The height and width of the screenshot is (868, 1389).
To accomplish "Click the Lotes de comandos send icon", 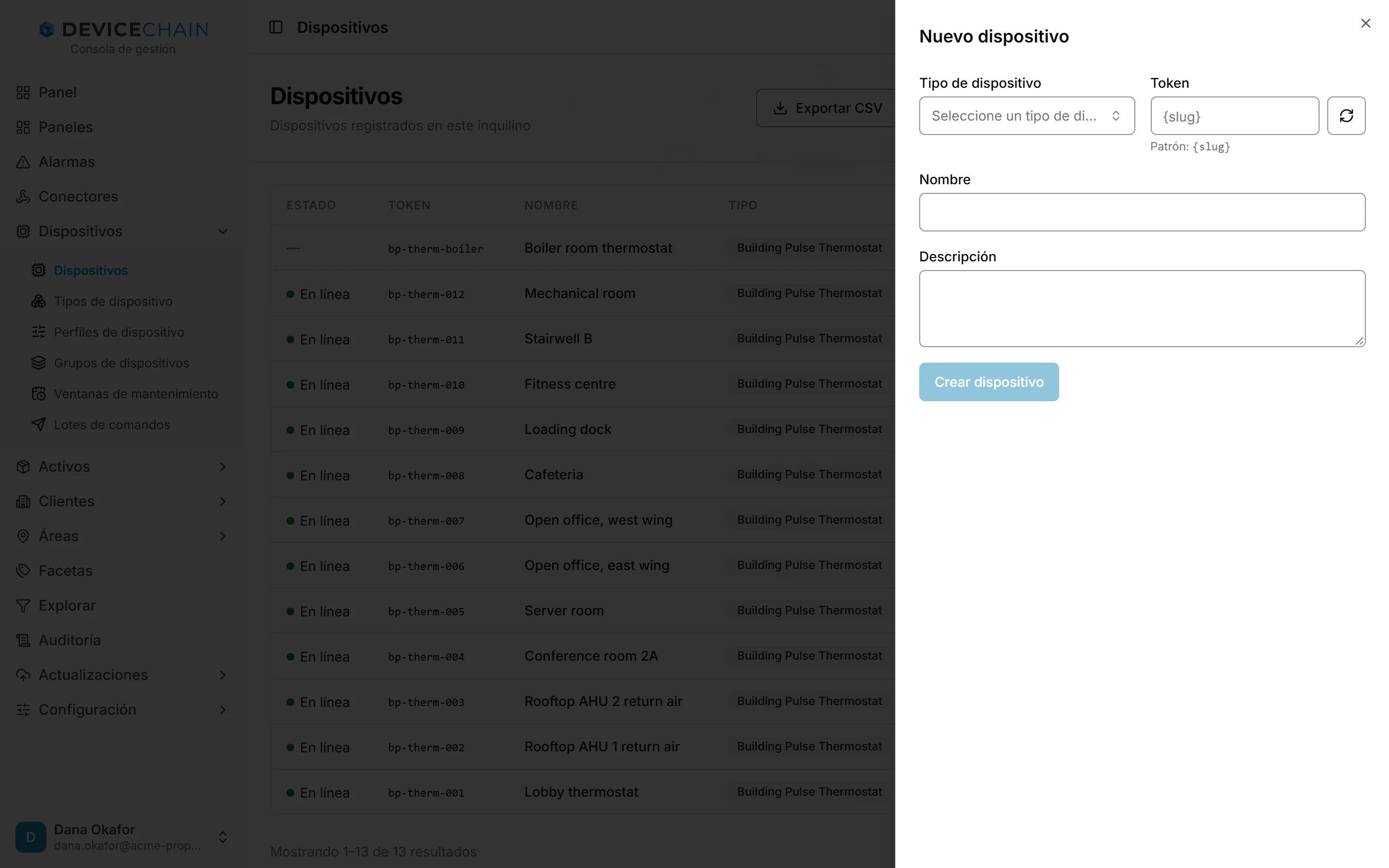I will pos(39,425).
